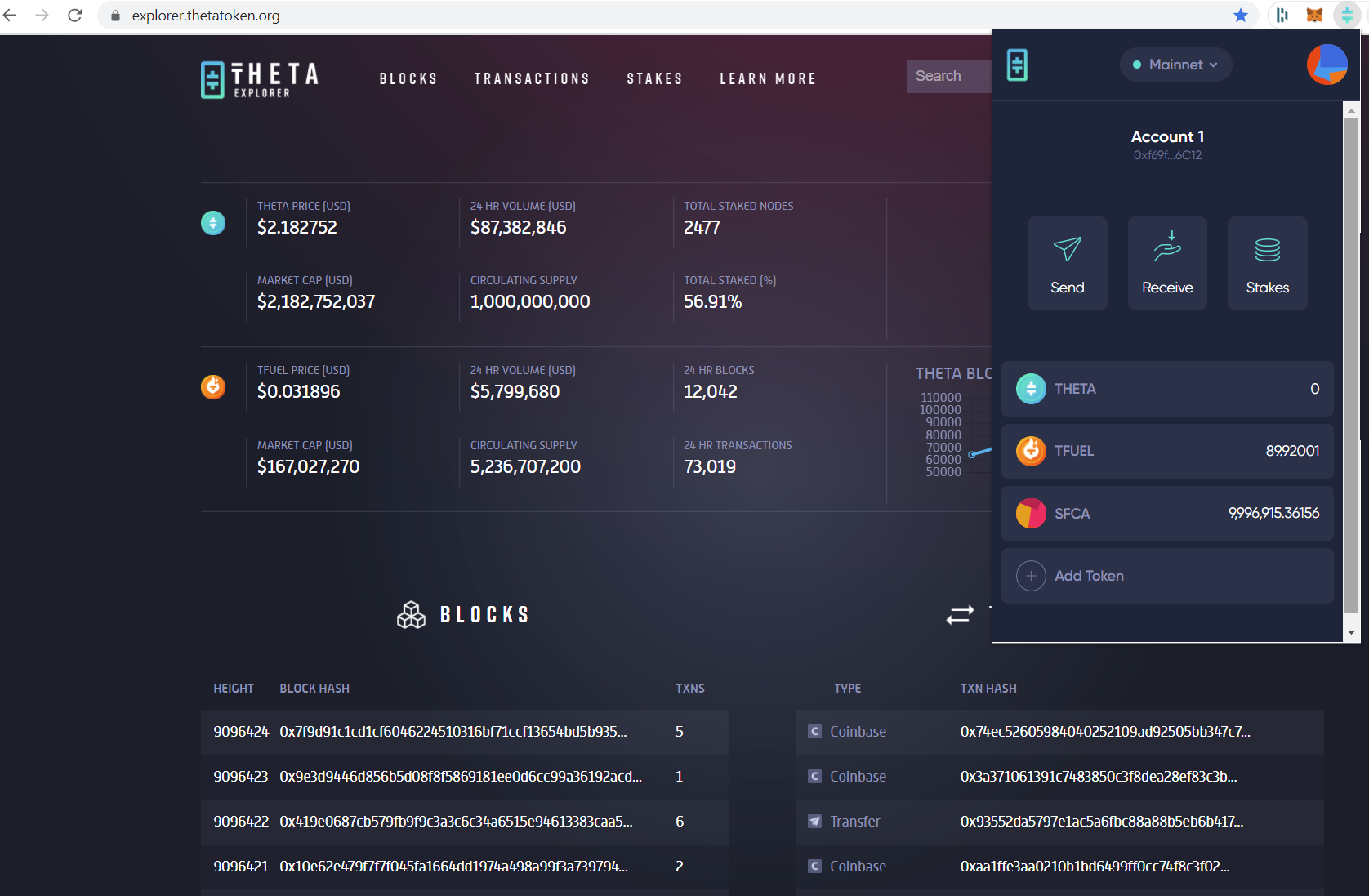
Task: Click the transactions swap arrows icon
Action: (960, 614)
